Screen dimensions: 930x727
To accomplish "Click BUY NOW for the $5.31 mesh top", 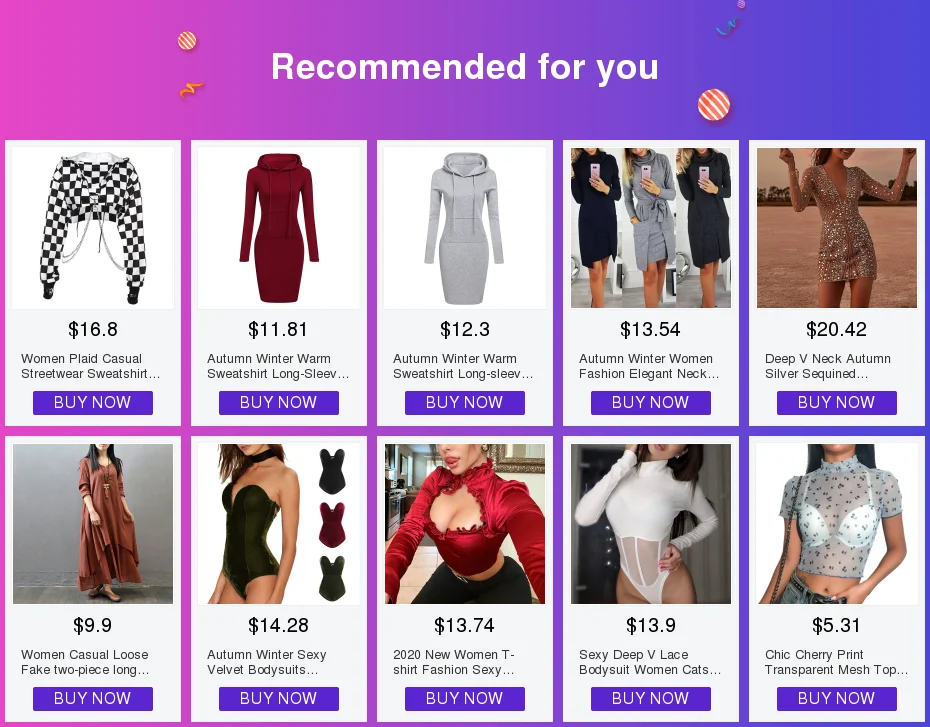I will tap(836, 699).
